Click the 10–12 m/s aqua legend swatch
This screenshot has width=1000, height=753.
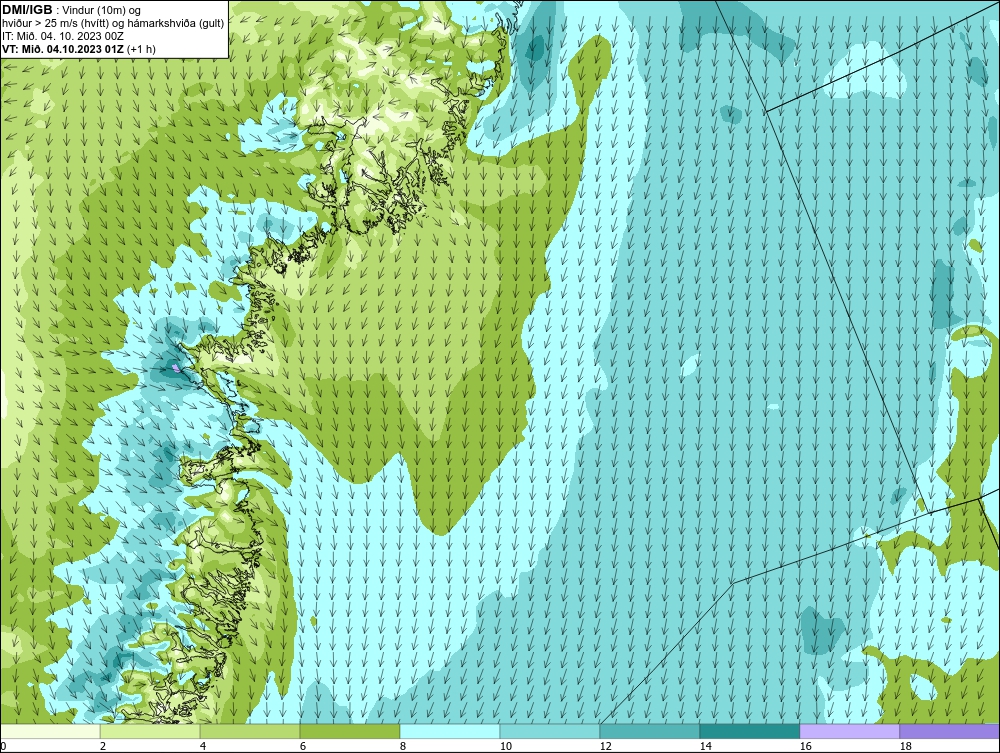[550, 731]
